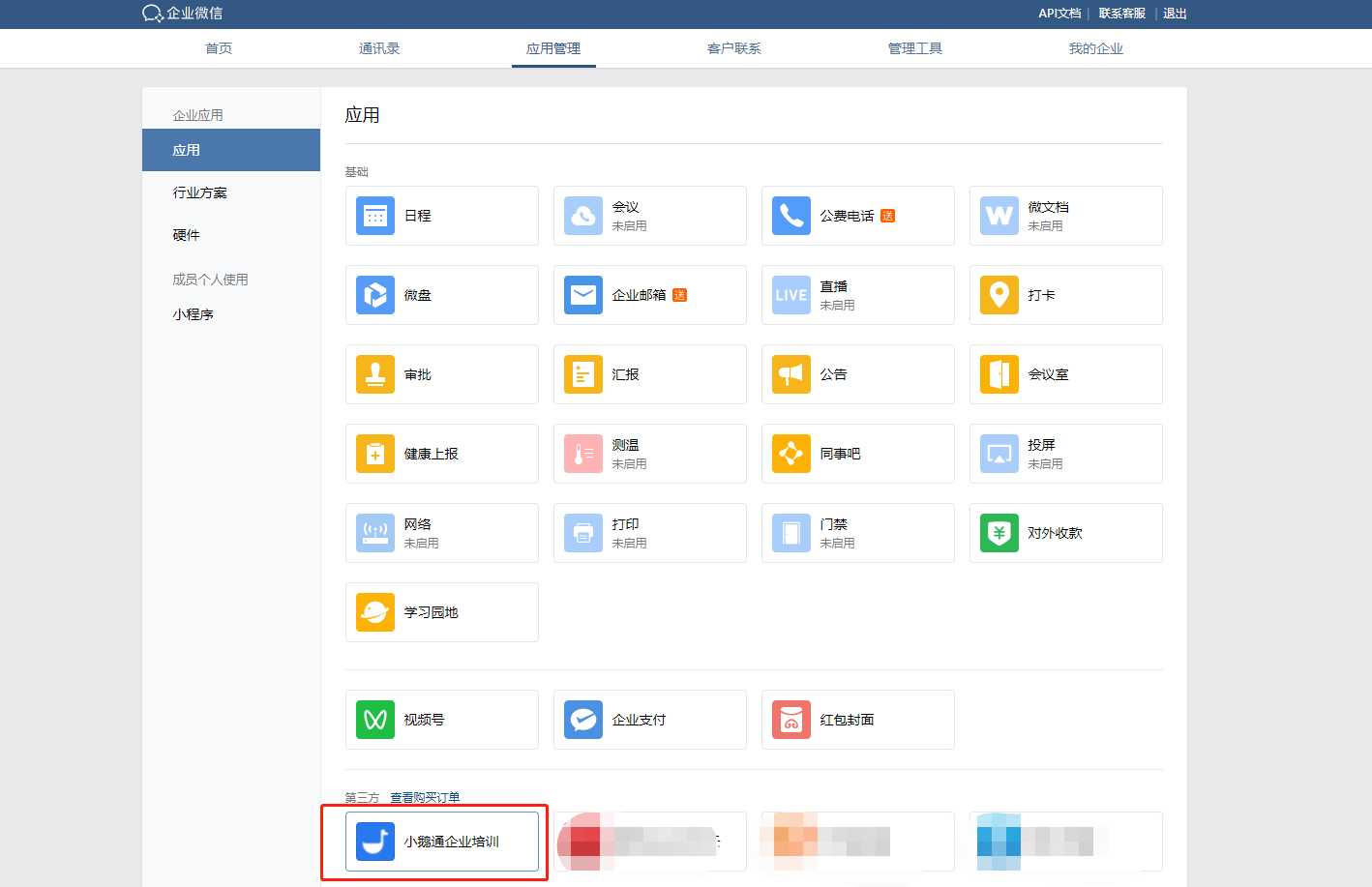Open the 微盘 drive icon
Screen dimensions: 1372x887
click(x=375, y=295)
